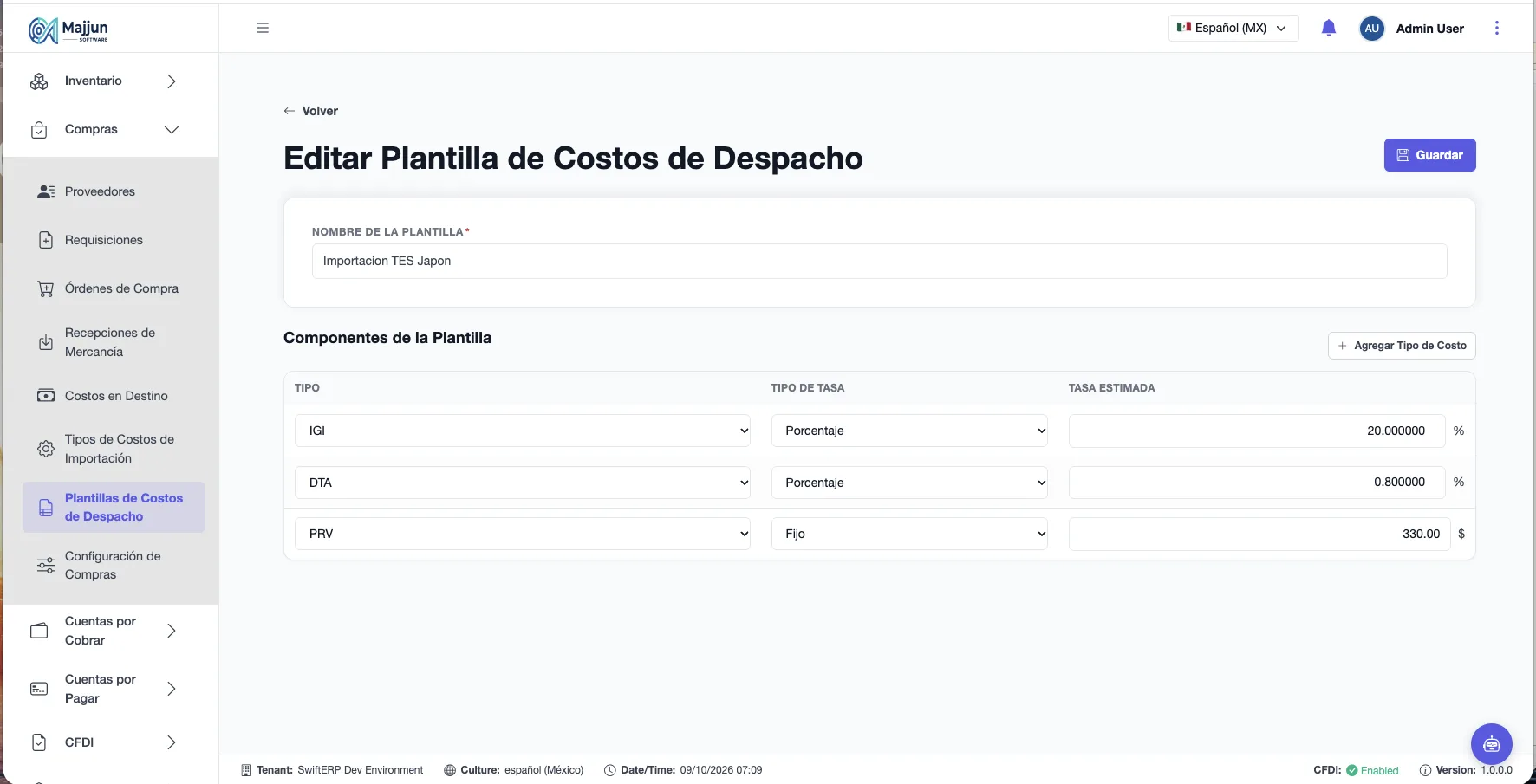Click the Admin User name

click(x=1429, y=29)
